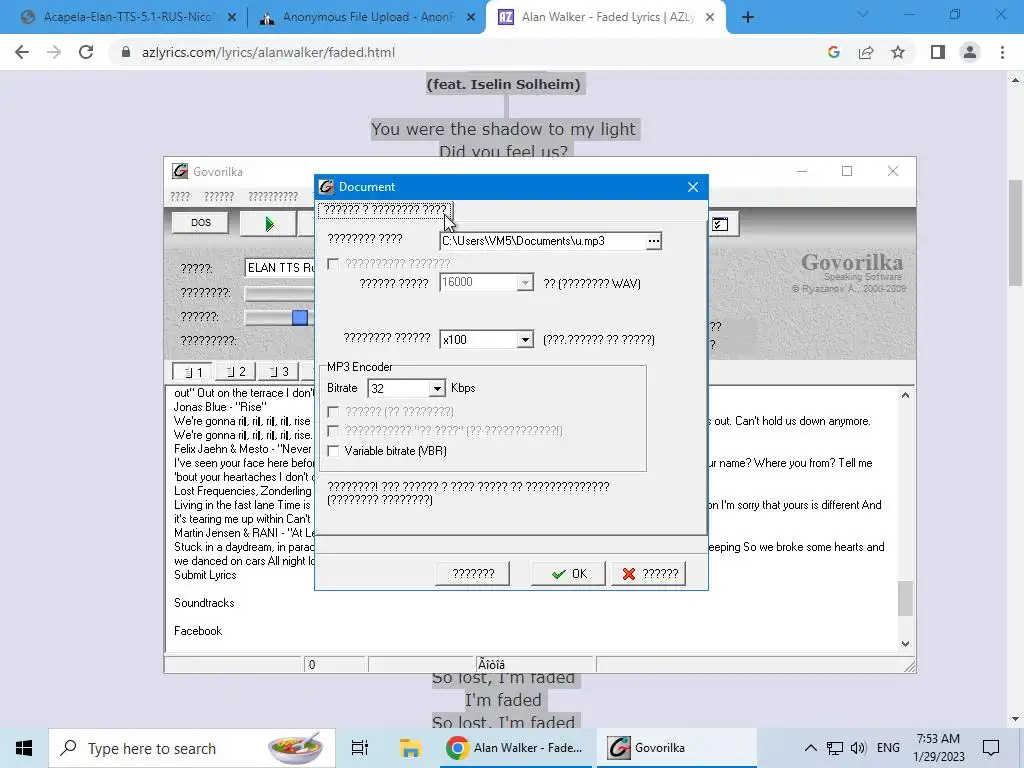Open the Chrome profile avatar
The image size is (1024, 768).
[x=970, y=52]
